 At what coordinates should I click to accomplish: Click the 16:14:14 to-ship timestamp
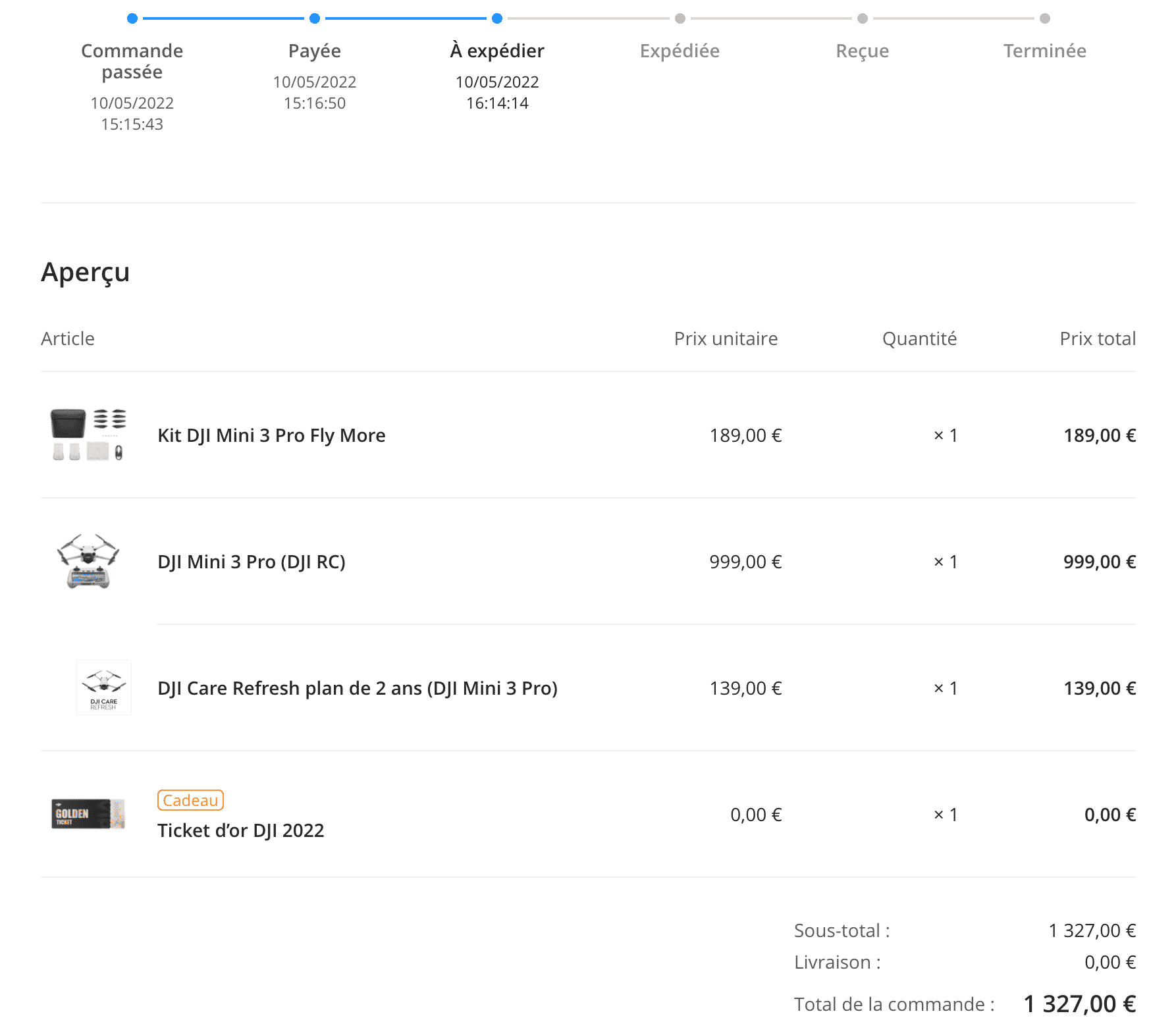(x=497, y=103)
